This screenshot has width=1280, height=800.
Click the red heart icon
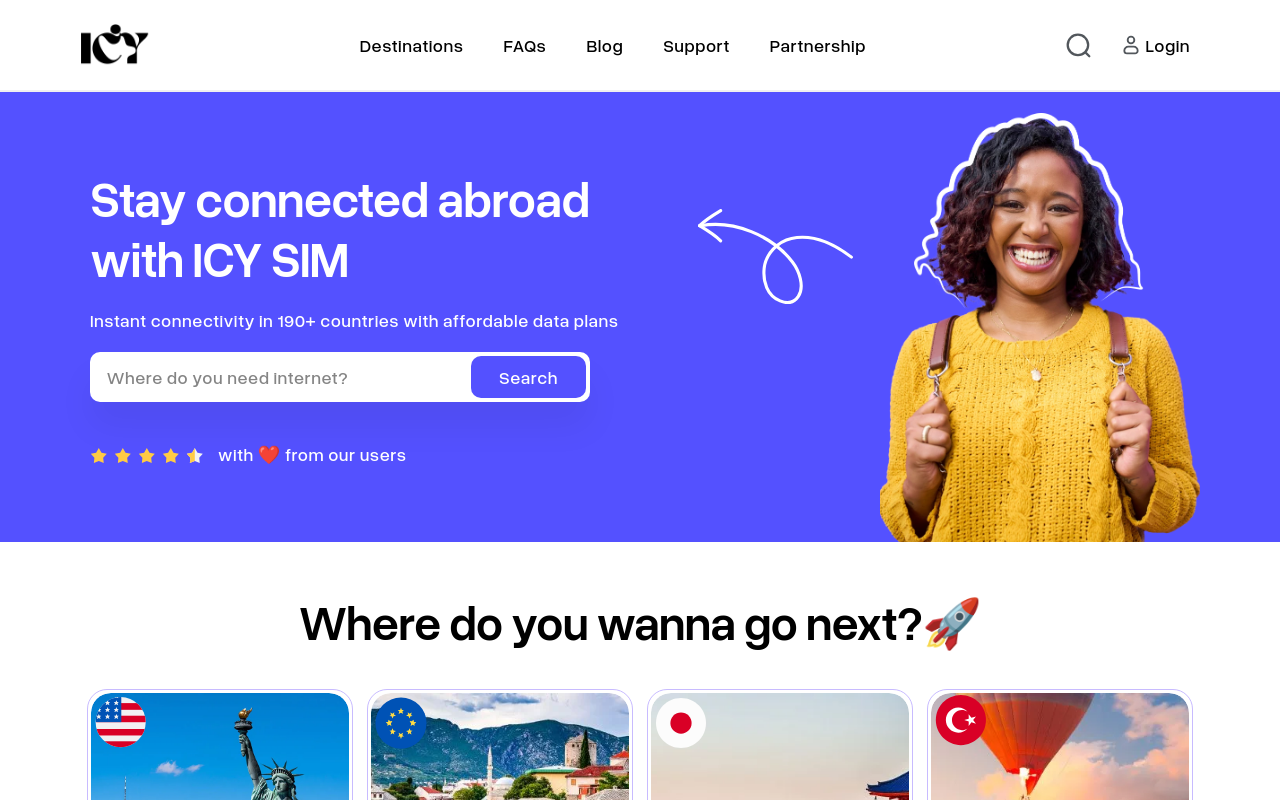[269, 455]
